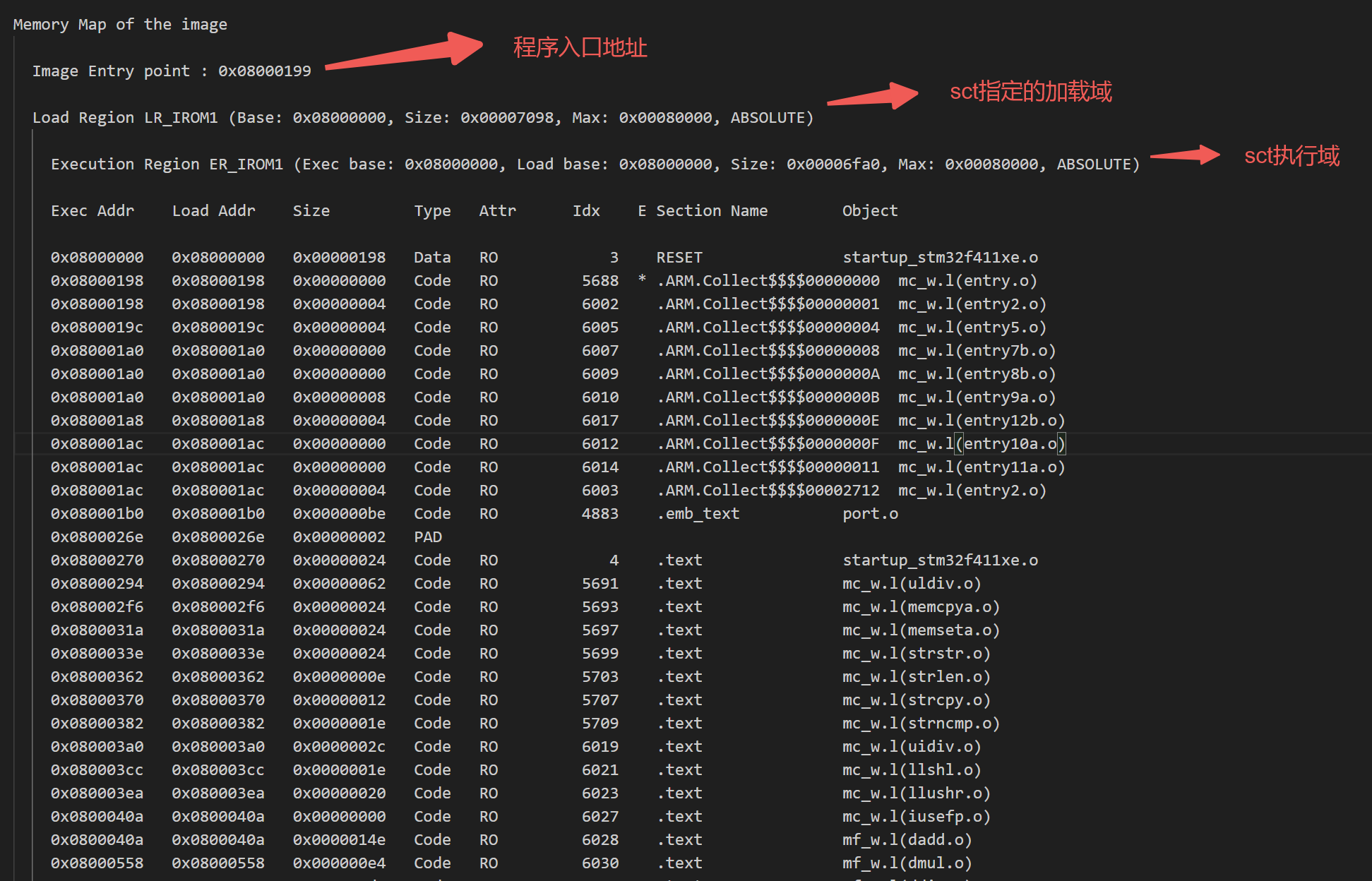The image size is (1372, 881).
Task: Click mc_w.l(memcpya.o) object
Action: coord(921,607)
